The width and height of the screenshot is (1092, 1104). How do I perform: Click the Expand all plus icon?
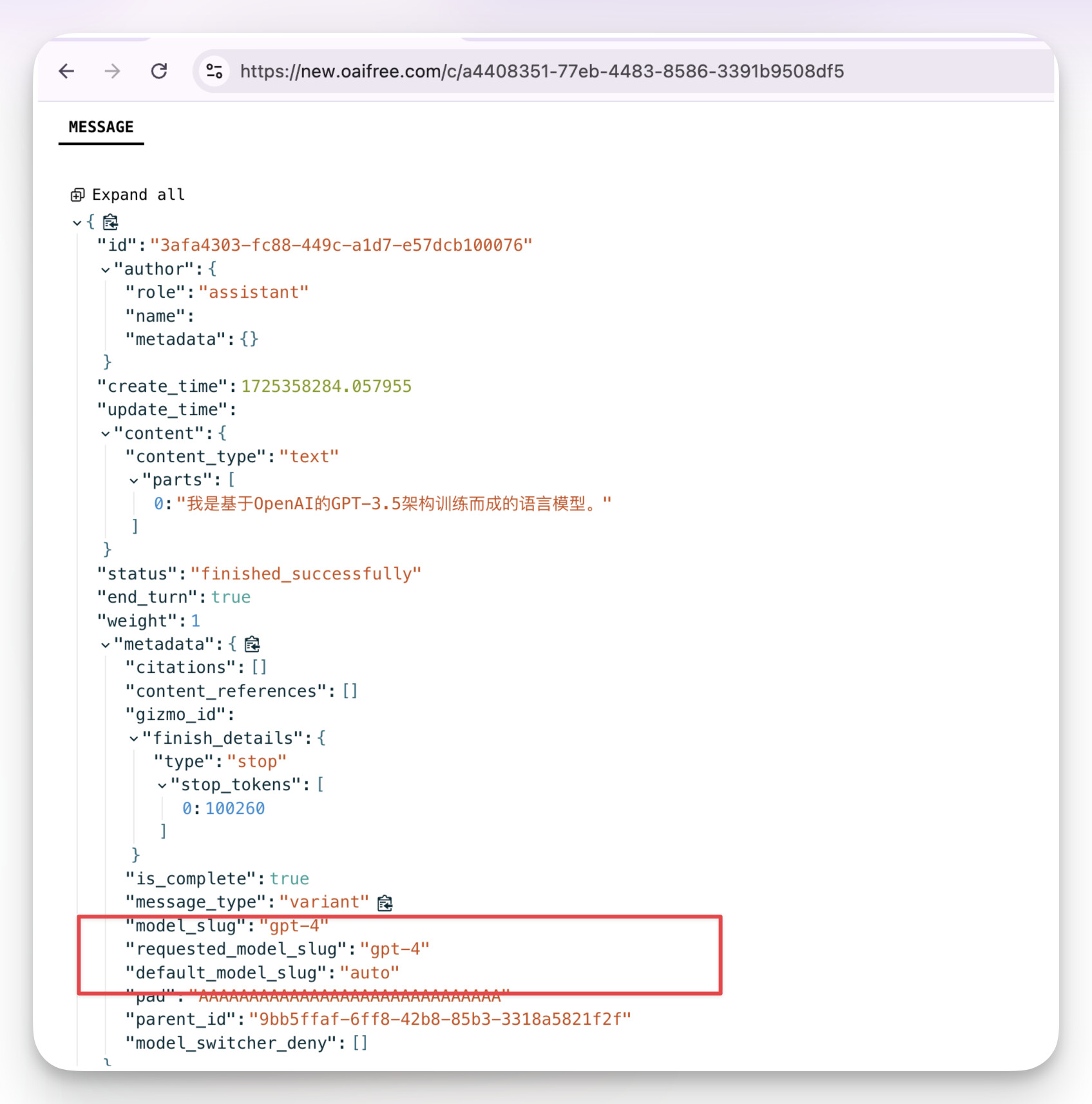(78, 195)
